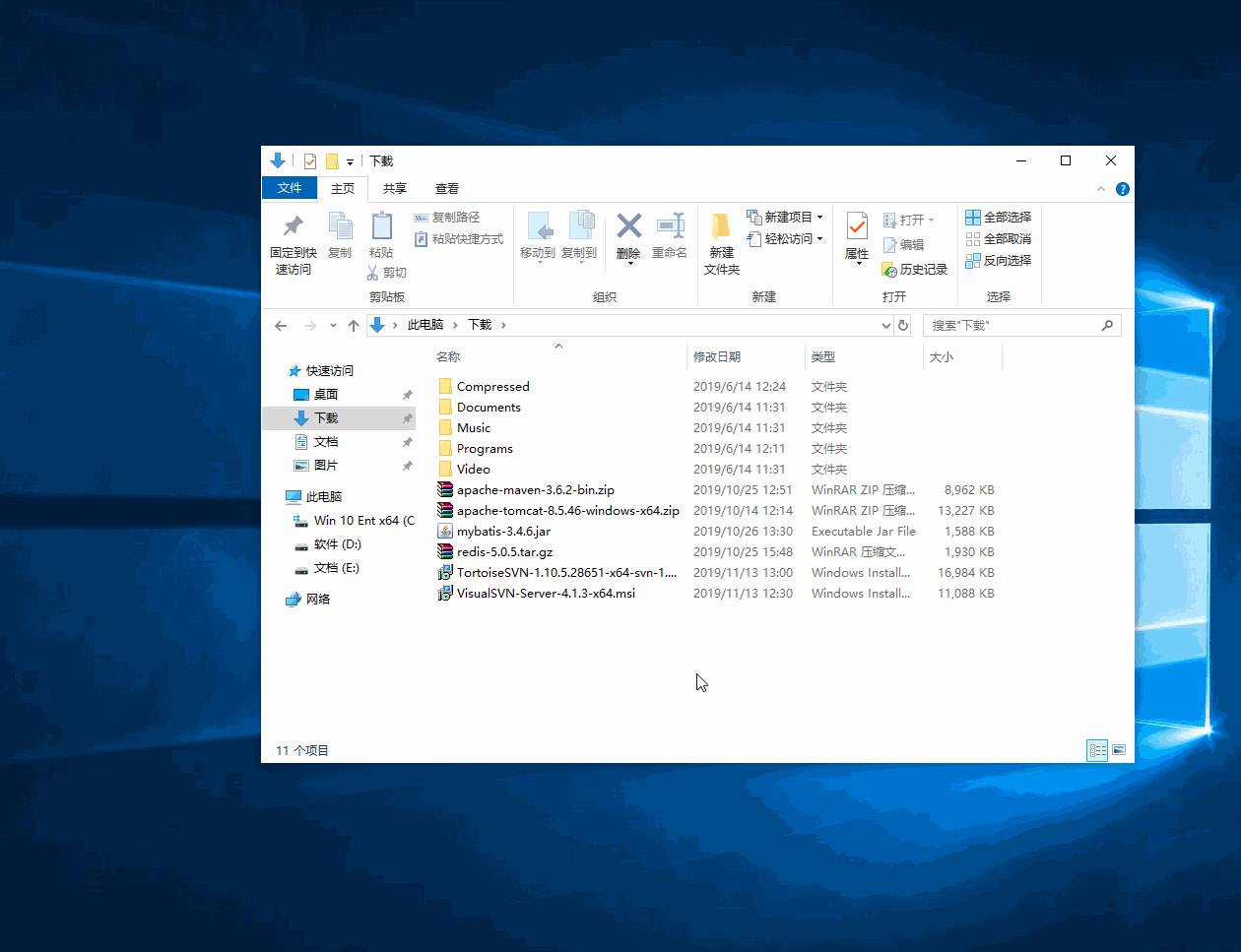Click the 属性 properties icon
The image size is (1241, 952).
pyautogui.click(x=857, y=225)
